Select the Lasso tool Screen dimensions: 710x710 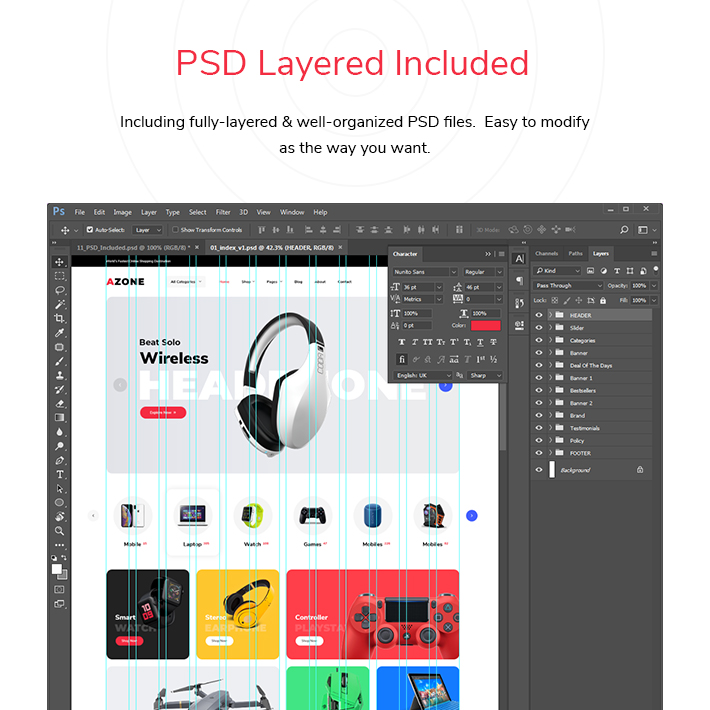(x=59, y=290)
